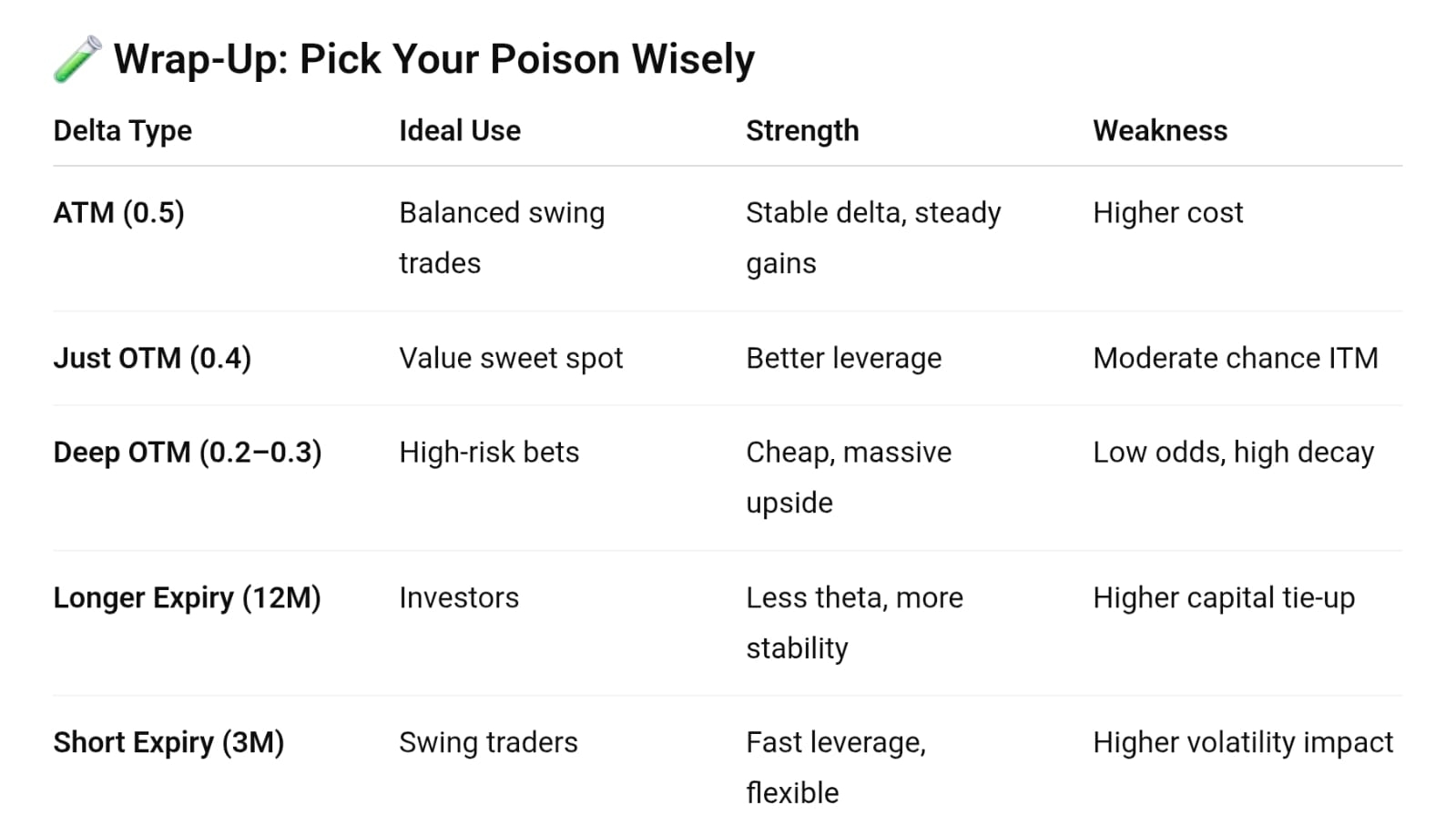Viewport: 1456px width, 836px height.
Task: Select the Longer Expiry (12M) row label
Action: [x=188, y=598]
